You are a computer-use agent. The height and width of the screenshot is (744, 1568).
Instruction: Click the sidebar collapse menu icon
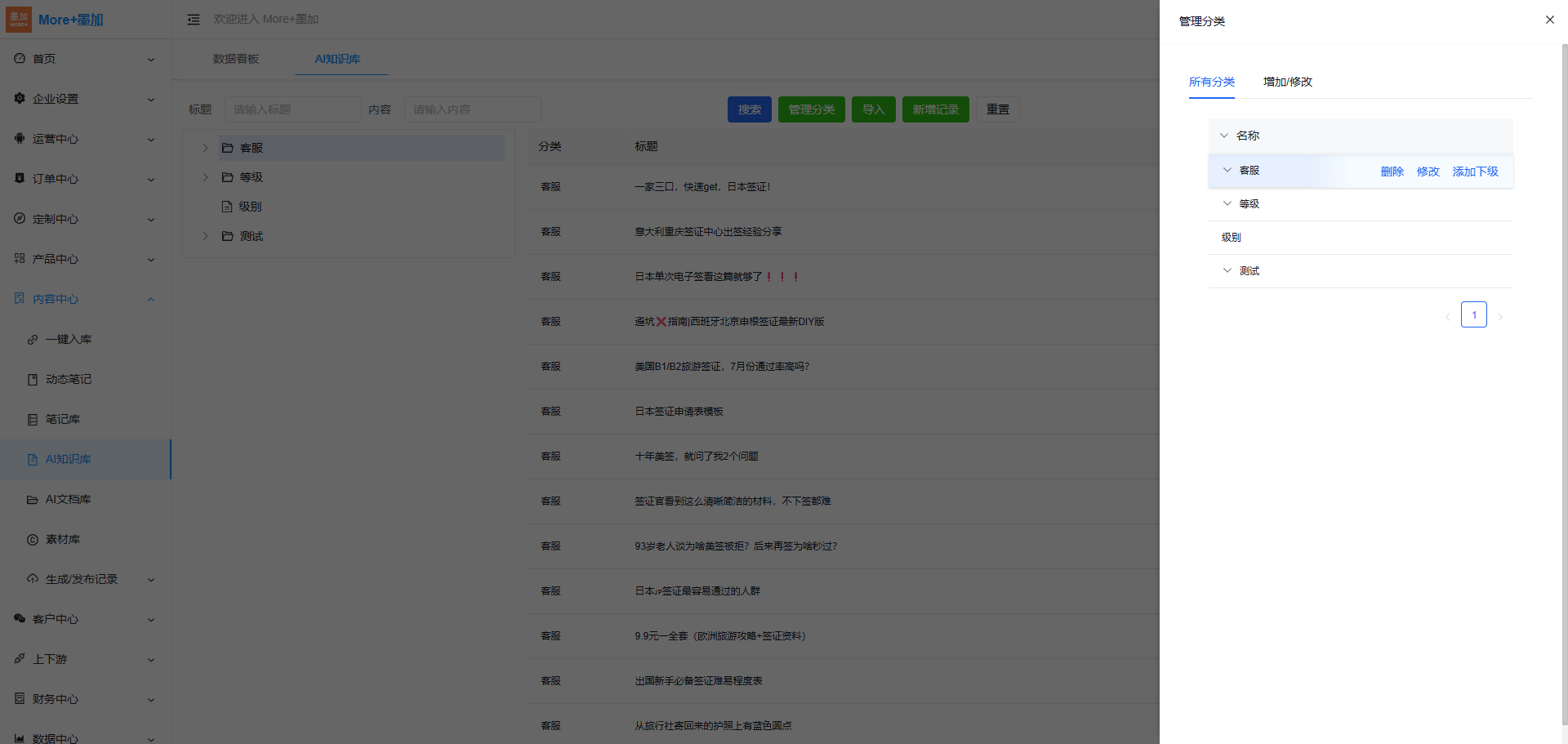click(194, 20)
